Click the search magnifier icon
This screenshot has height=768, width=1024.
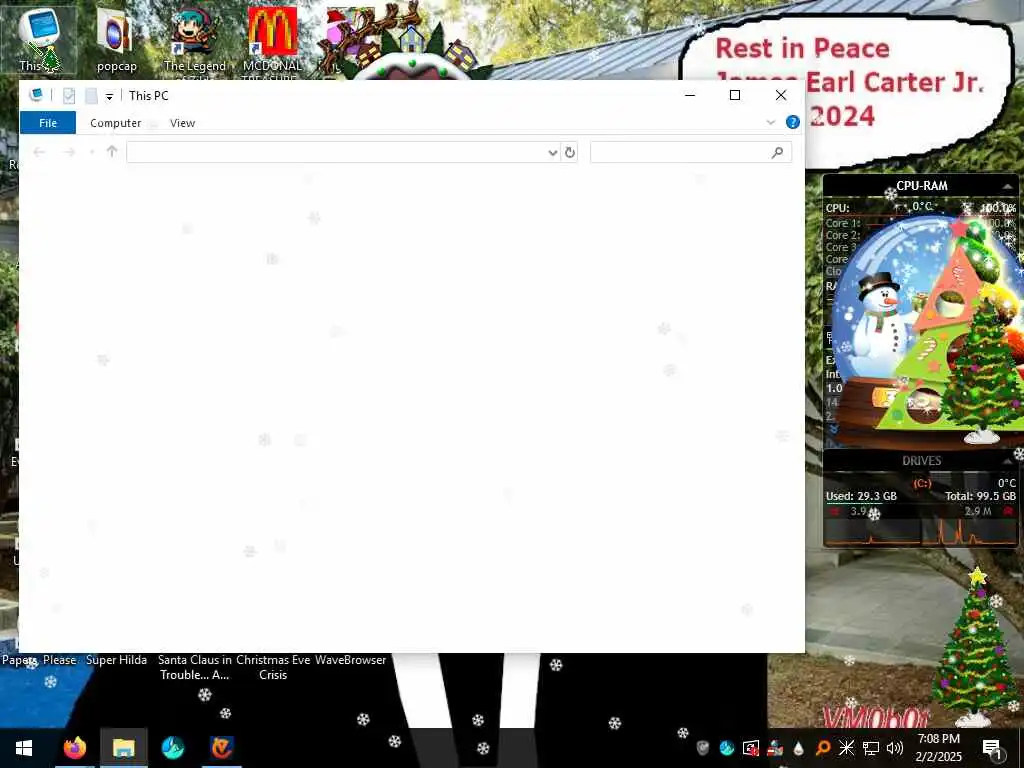777,153
